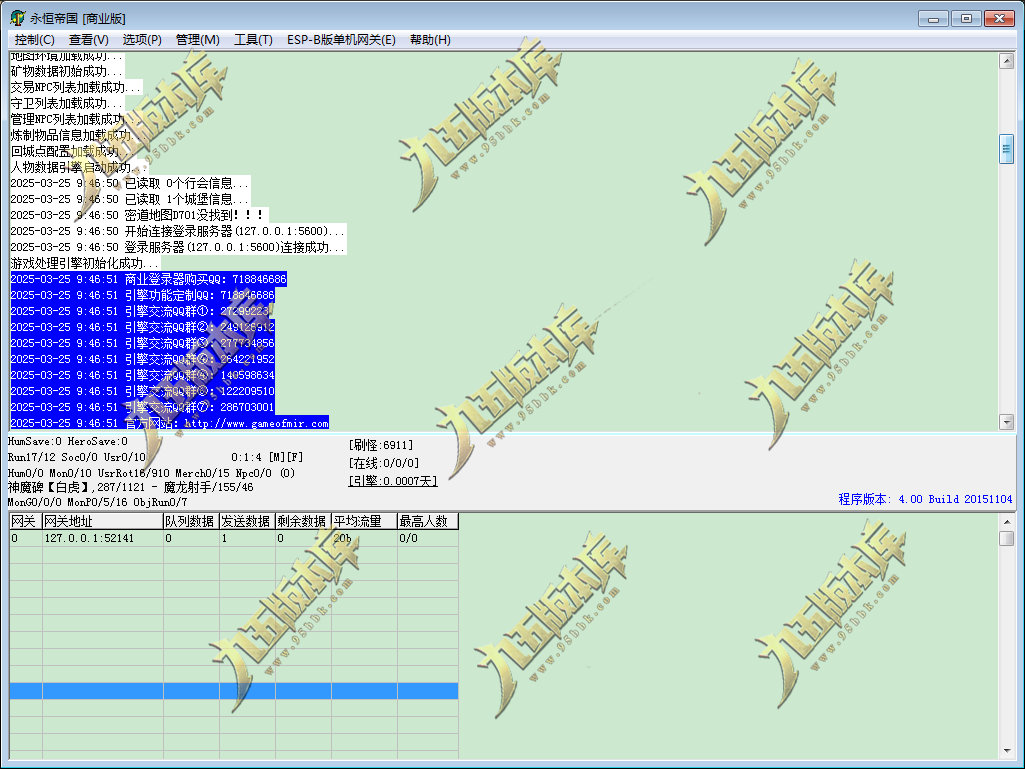Image resolution: width=1025 pixels, height=769 pixels.
Task: Open the 控制(C) menu
Action: tap(35, 40)
